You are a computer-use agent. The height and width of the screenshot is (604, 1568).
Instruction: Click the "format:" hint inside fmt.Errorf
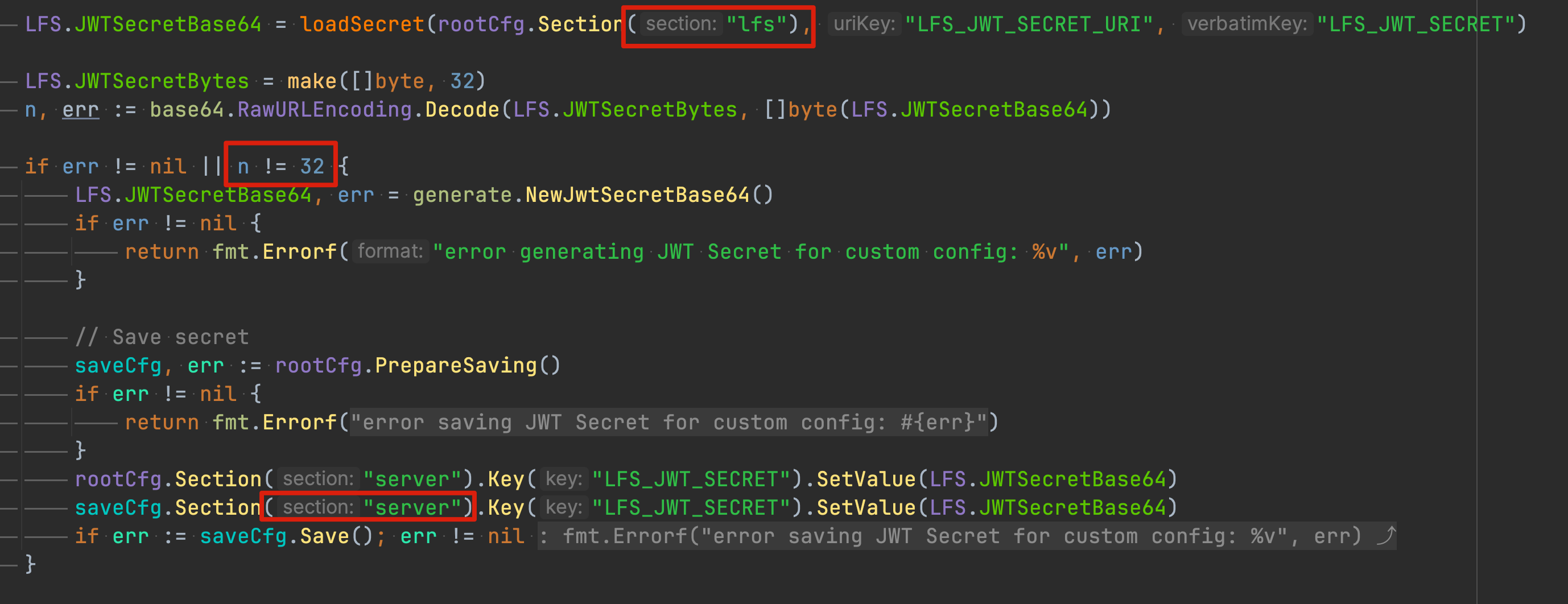pyautogui.click(x=390, y=252)
